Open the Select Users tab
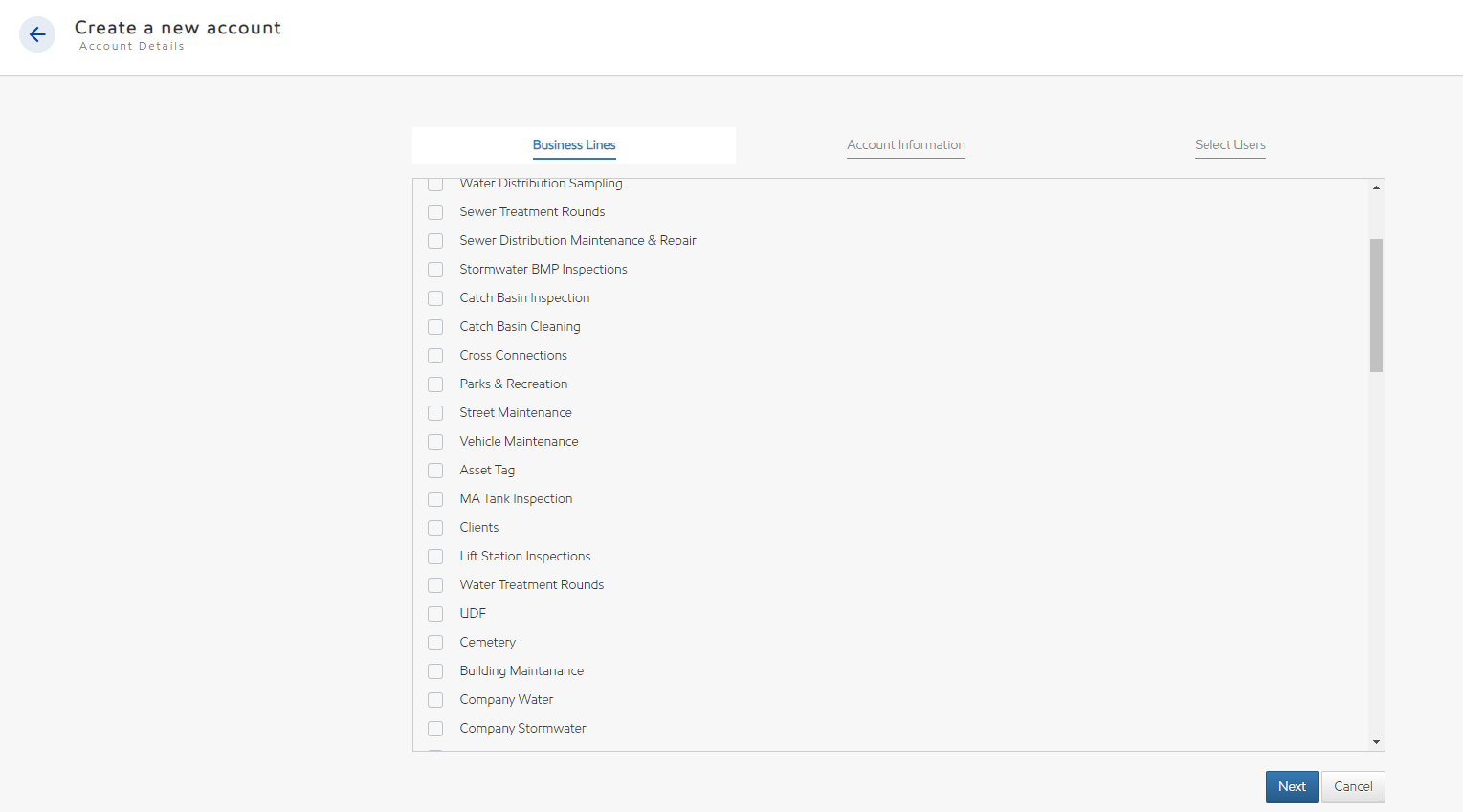The image size is (1463, 812). pyautogui.click(x=1230, y=145)
